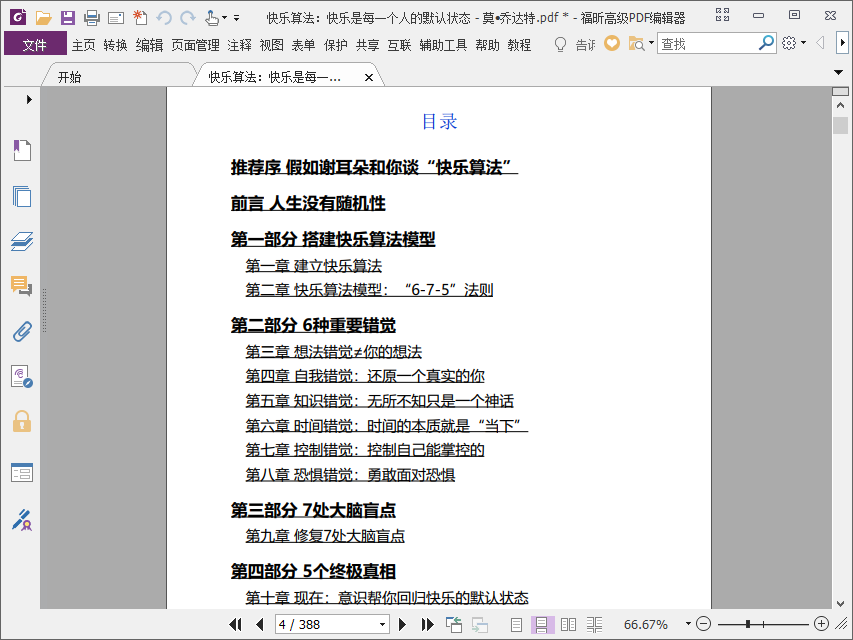Open link 第九章 修复7处大脑盲点

tap(325, 536)
